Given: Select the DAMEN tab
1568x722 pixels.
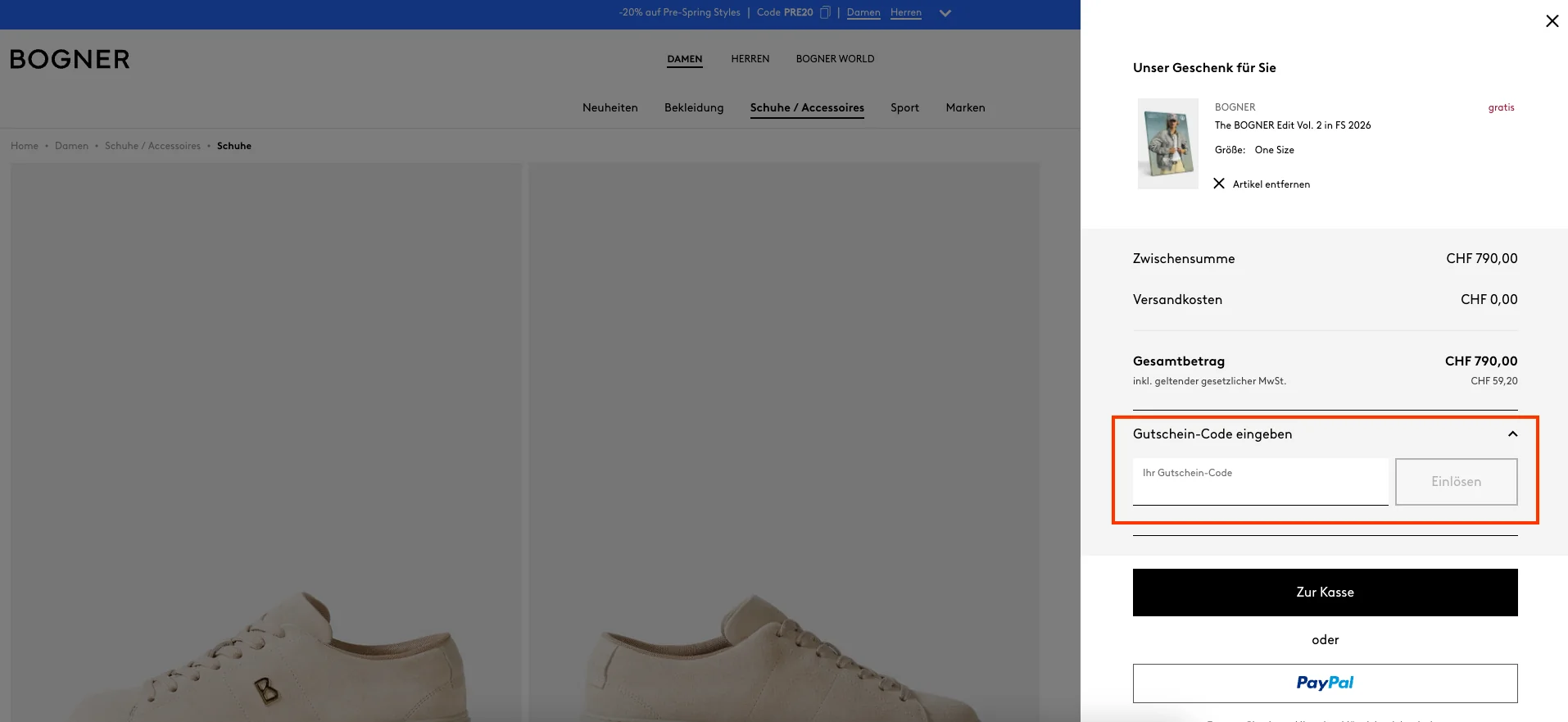Looking at the screenshot, I should [684, 59].
